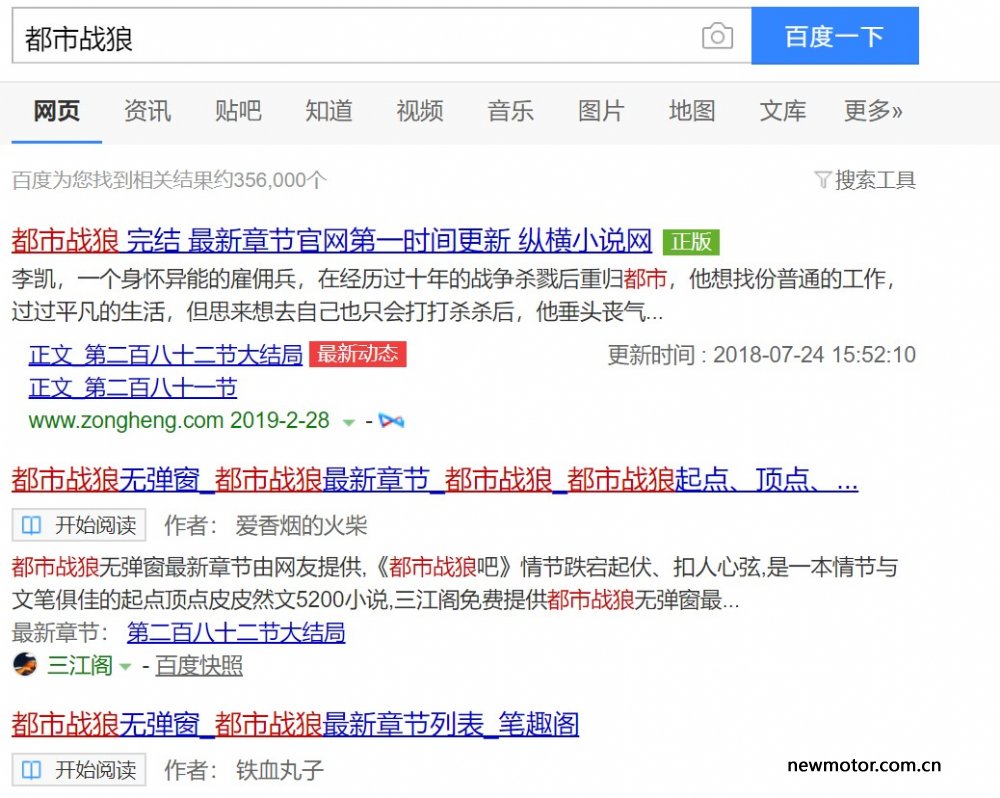Open the 纵横小说网 都市战狼 result title
This screenshot has width=1000, height=798.
click(x=332, y=241)
